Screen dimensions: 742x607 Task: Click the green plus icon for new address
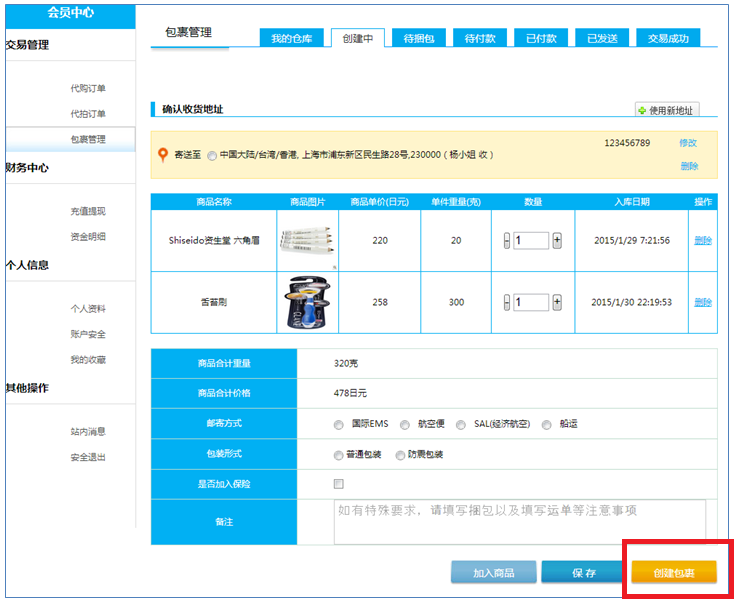pos(642,111)
